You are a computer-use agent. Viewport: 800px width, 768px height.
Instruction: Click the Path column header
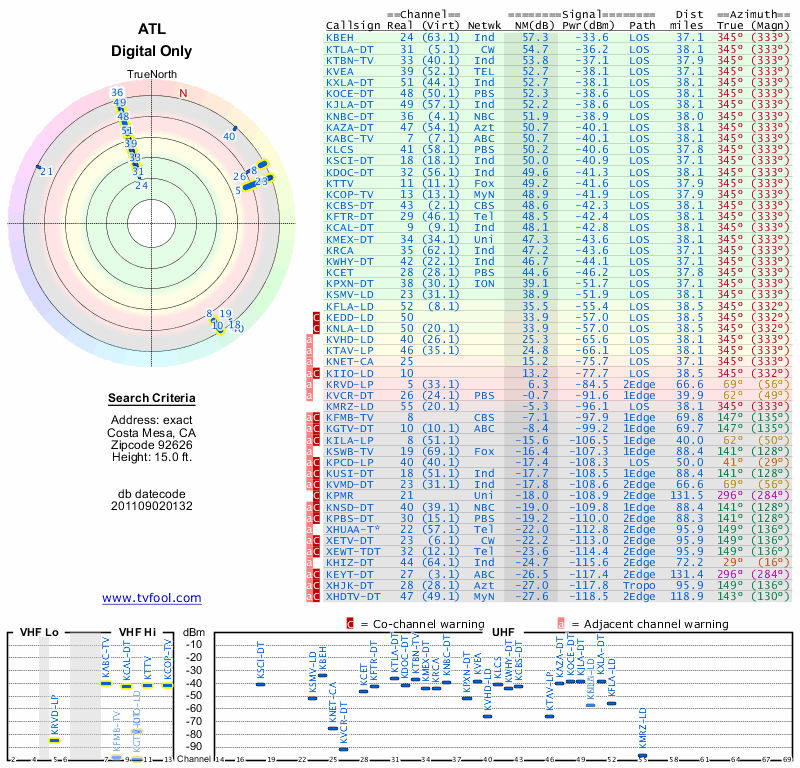click(642, 26)
